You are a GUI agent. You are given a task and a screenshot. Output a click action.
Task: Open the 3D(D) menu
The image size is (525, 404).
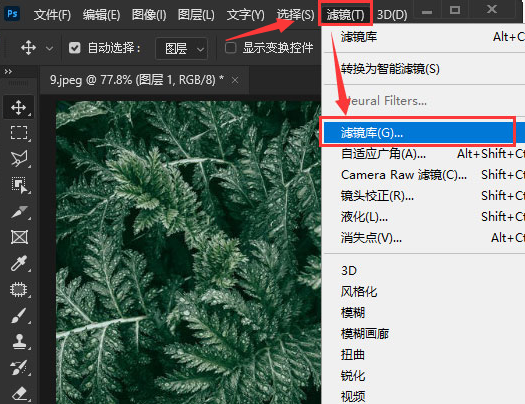coord(392,15)
